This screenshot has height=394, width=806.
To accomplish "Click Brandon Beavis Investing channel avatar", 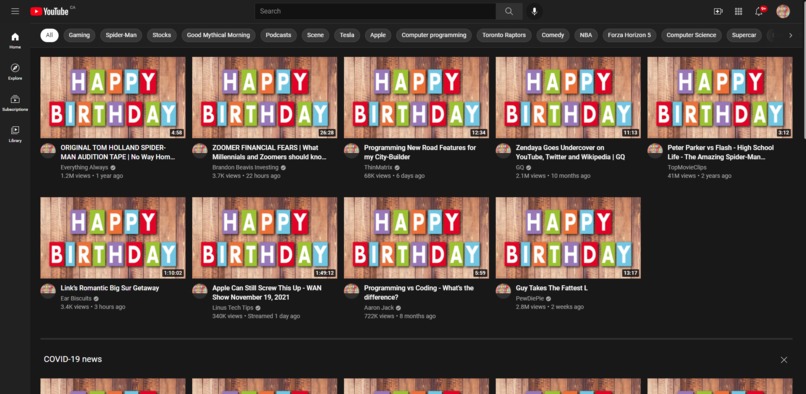I will [199, 151].
